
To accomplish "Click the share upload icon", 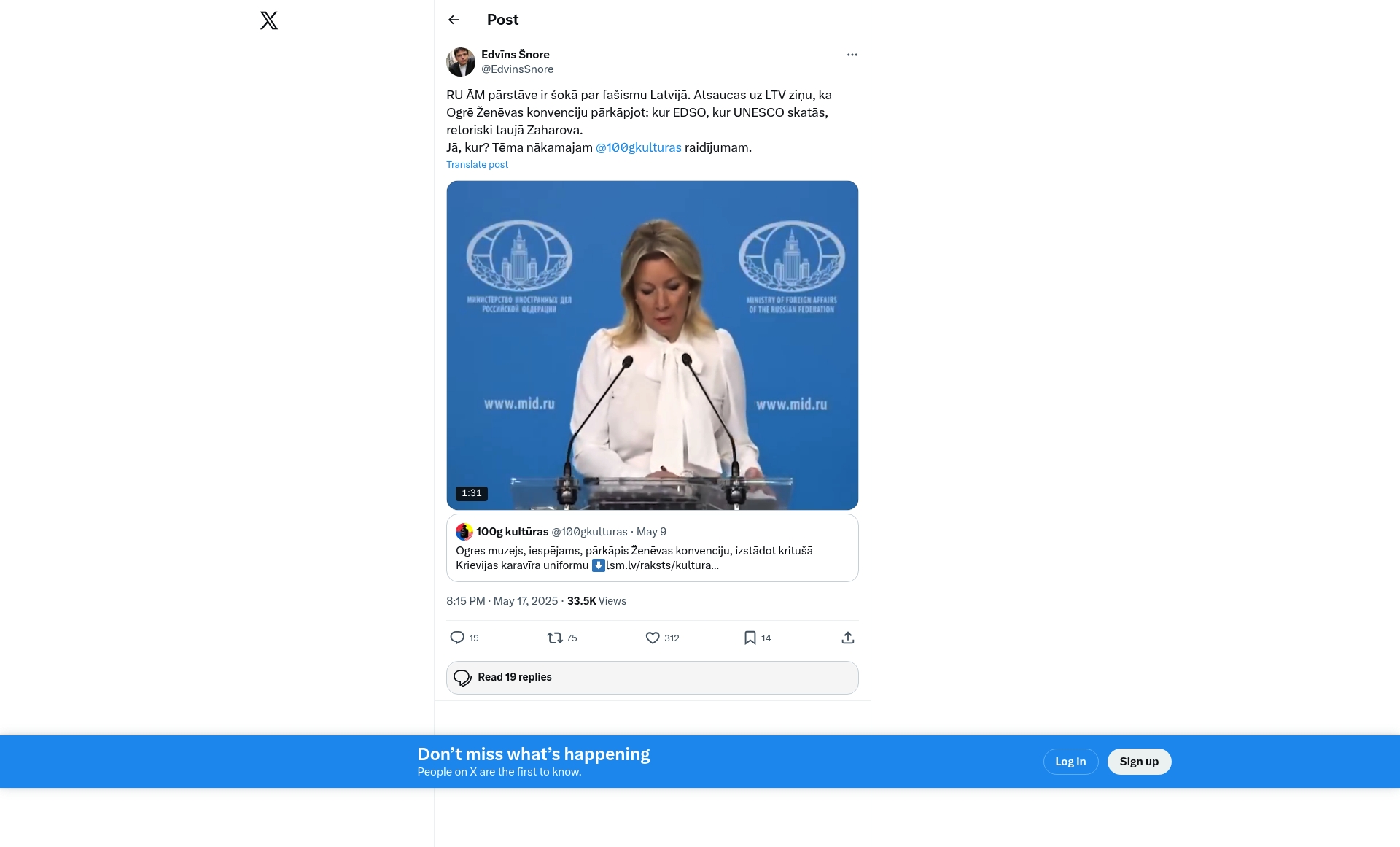I will 847,638.
